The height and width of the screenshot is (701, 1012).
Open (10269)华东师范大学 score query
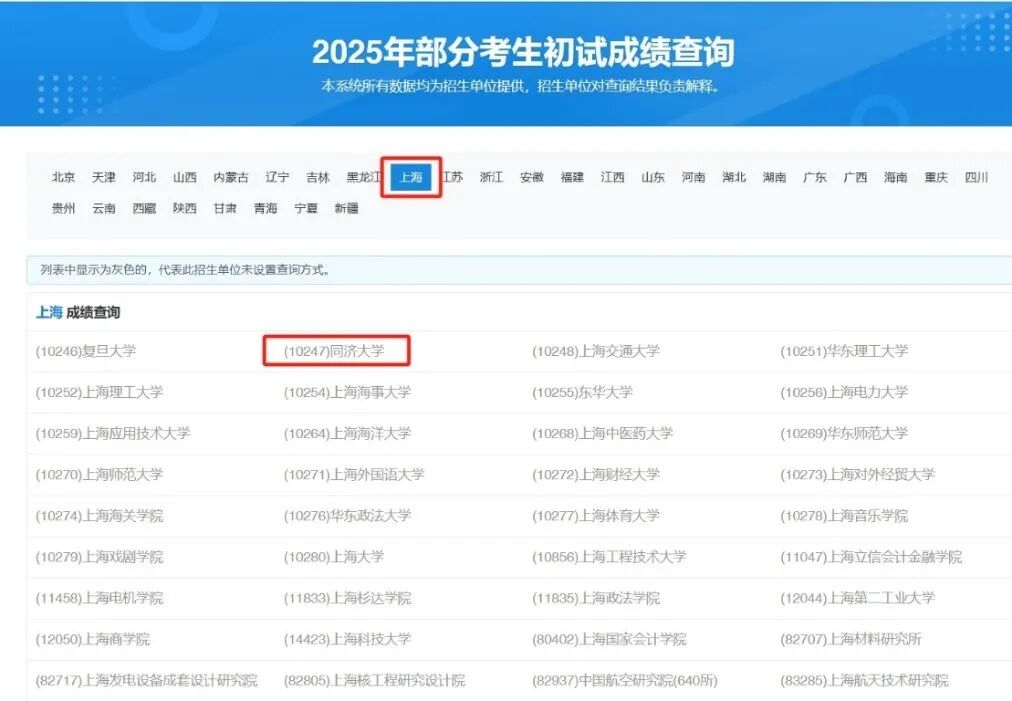point(845,433)
